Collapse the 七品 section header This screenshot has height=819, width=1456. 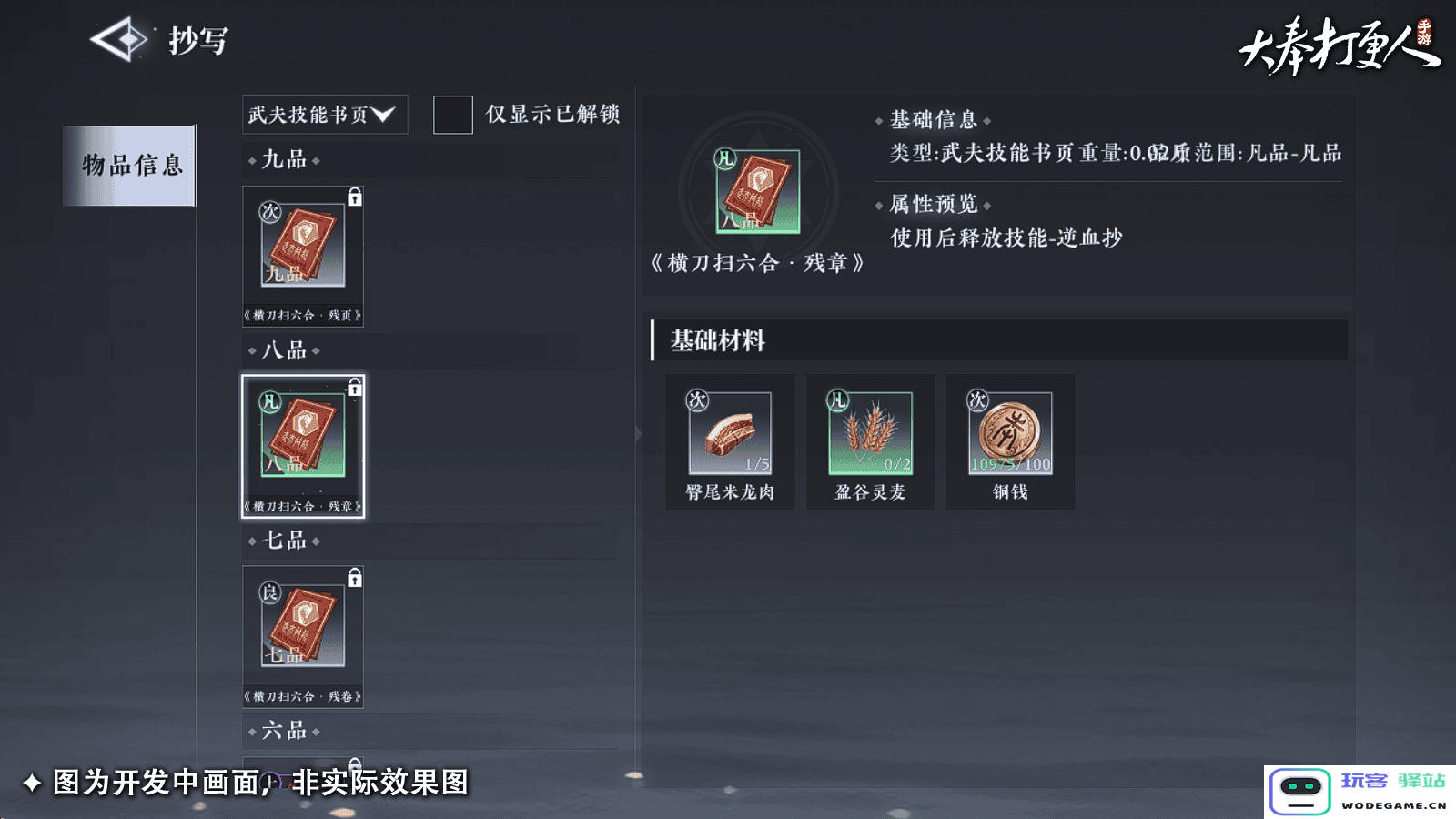284,541
